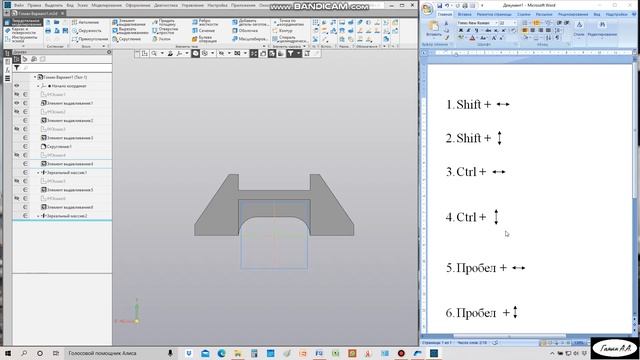Toggle the eye icon for Эскиз:6
640x360 pixels.
click(x=17, y=198)
